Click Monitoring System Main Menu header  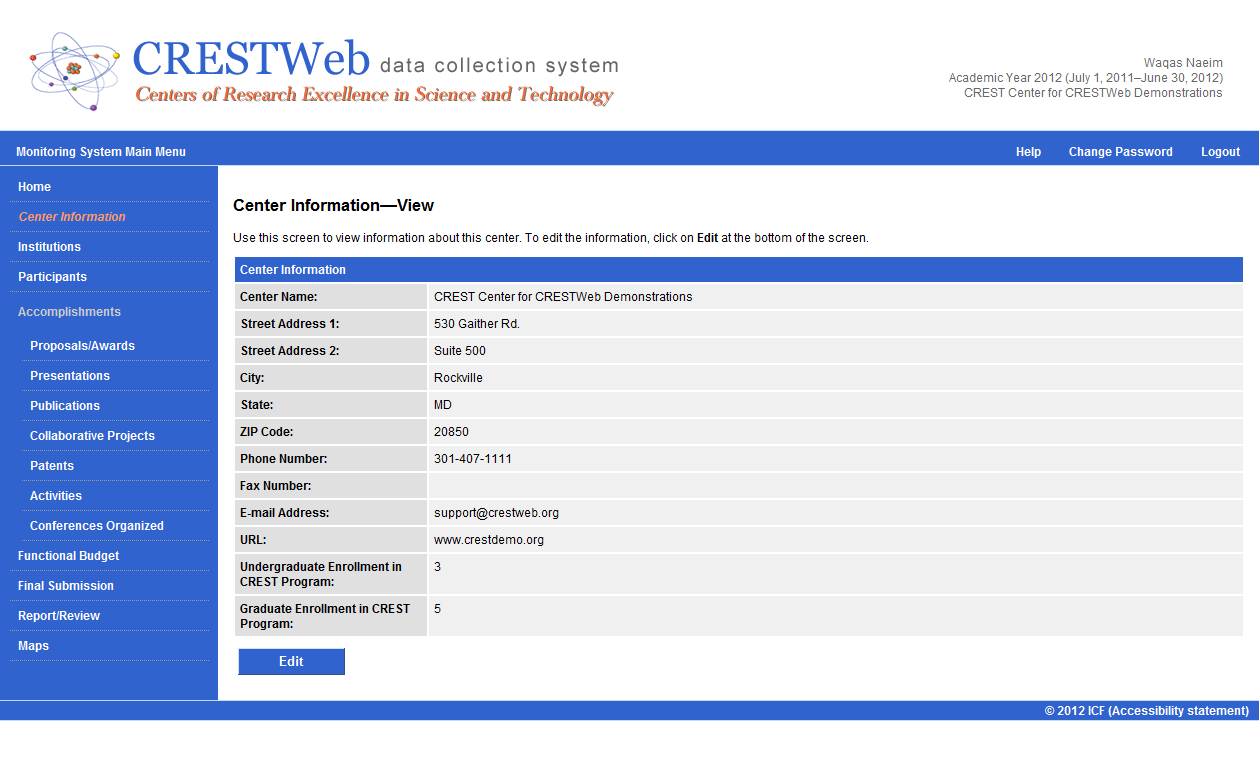click(101, 152)
